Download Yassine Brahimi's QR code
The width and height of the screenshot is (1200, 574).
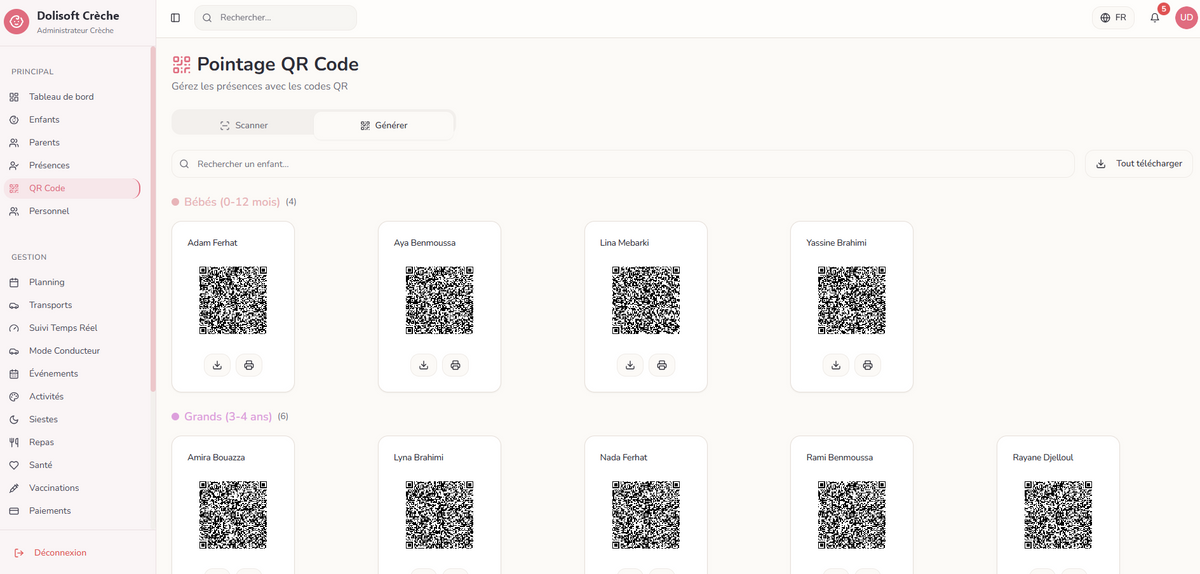coord(836,365)
